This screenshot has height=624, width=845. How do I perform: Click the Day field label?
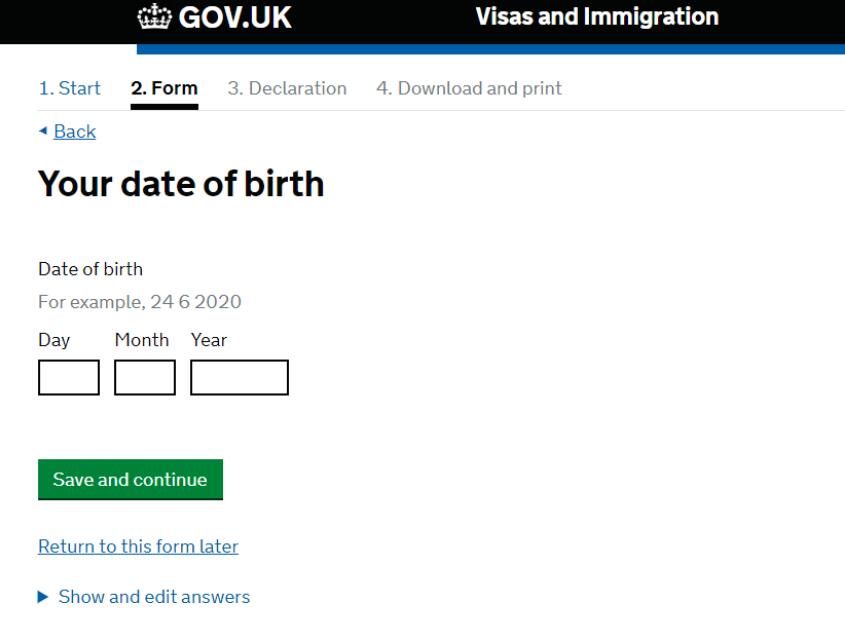pyautogui.click(x=54, y=340)
